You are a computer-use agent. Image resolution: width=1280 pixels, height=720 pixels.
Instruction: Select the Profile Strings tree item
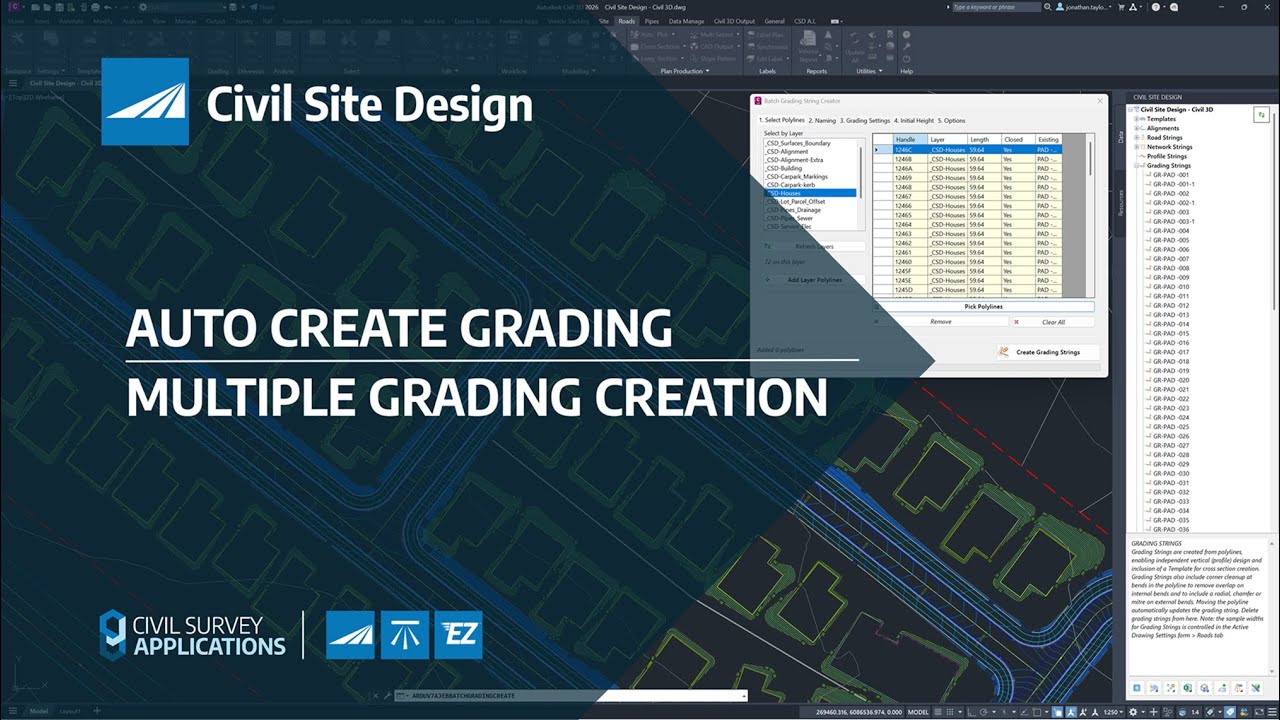coord(1167,156)
